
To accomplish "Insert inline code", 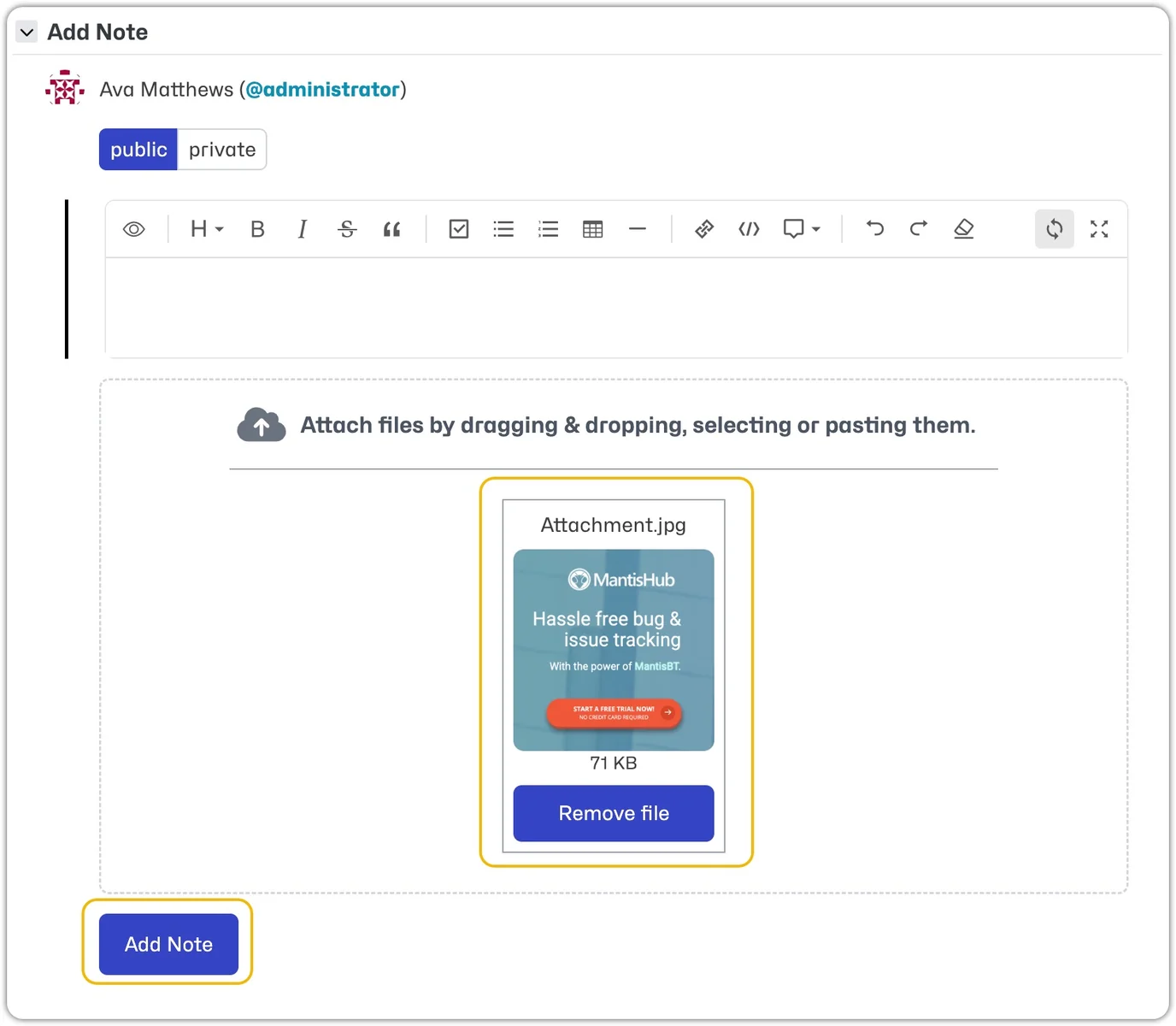I will point(749,229).
